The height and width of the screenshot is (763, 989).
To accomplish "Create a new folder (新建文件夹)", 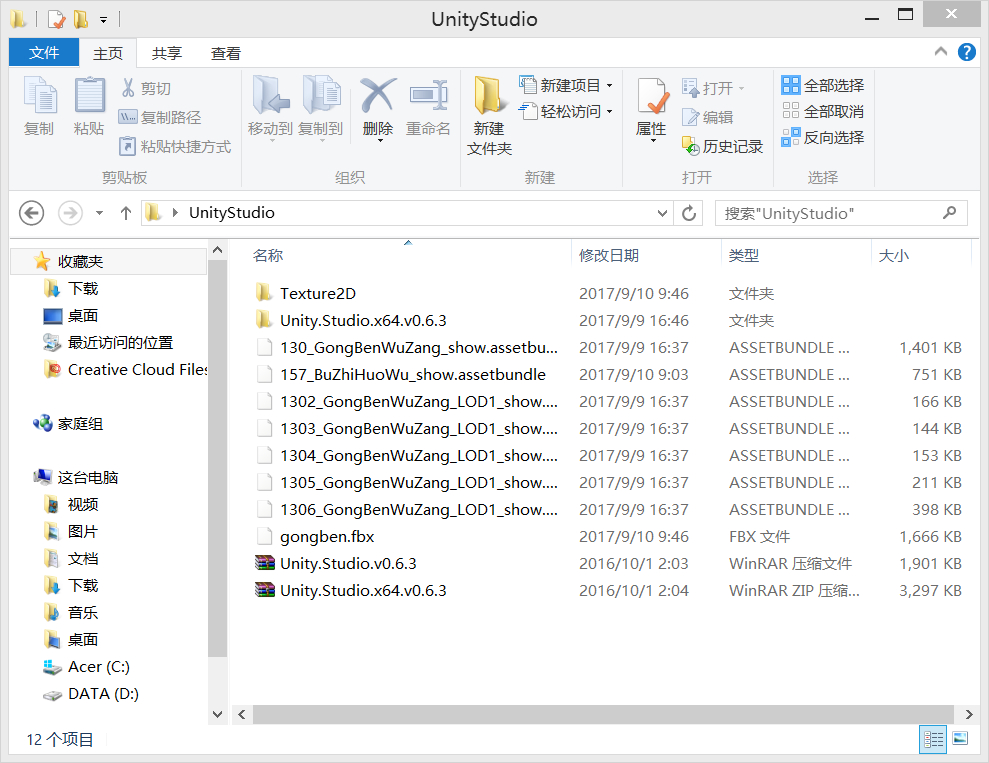I will pos(489,115).
